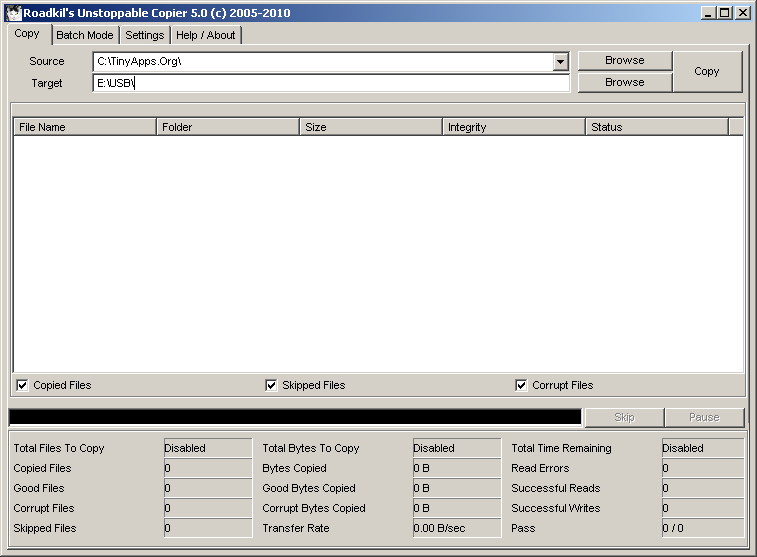Viewport: 757px width, 557px height.
Task: Open the Settings tab
Action: click(x=144, y=35)
